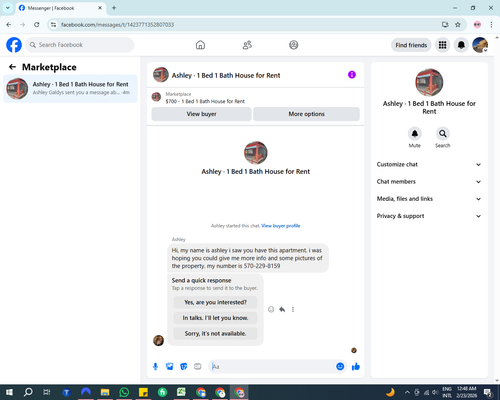Open Excel from the taskbar
This screenshot has height=400, width=500.
(x=181, y=392)
